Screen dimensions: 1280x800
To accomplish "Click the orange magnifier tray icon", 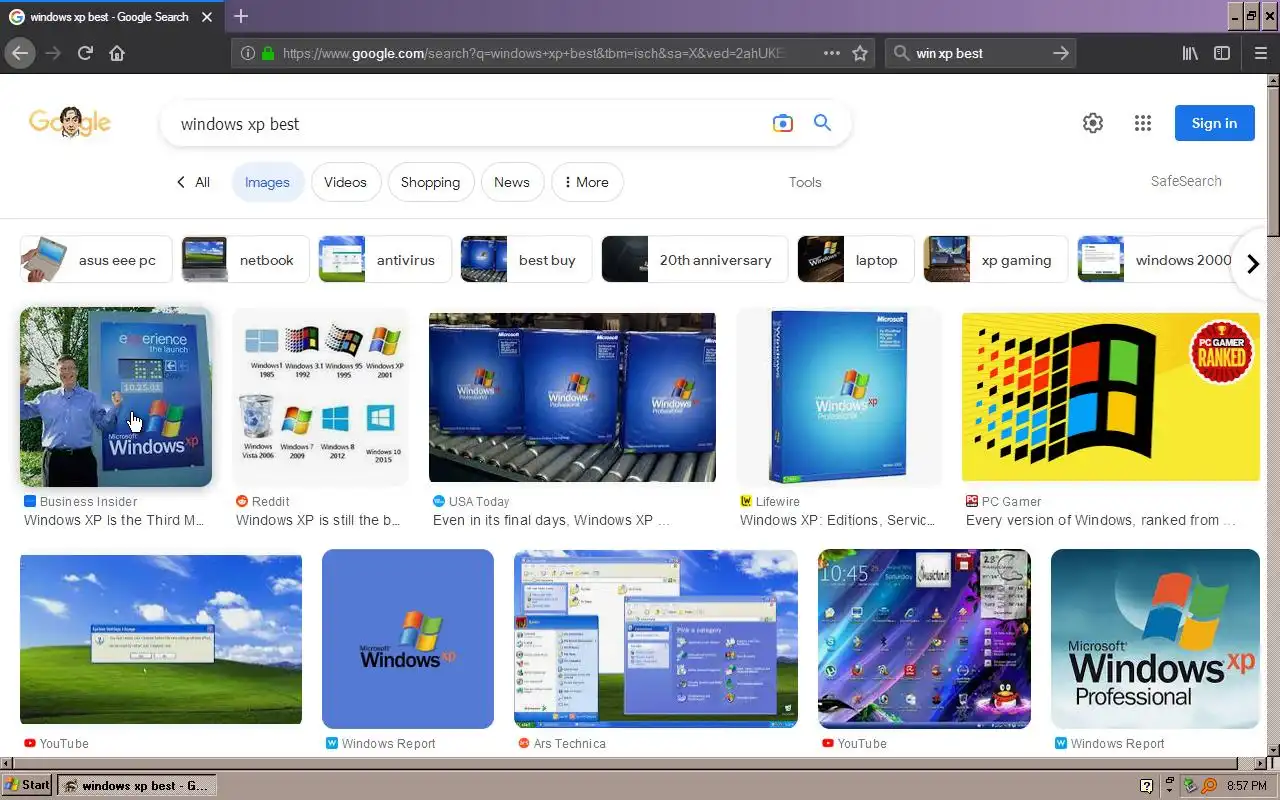I will [x=1209, y=786].
